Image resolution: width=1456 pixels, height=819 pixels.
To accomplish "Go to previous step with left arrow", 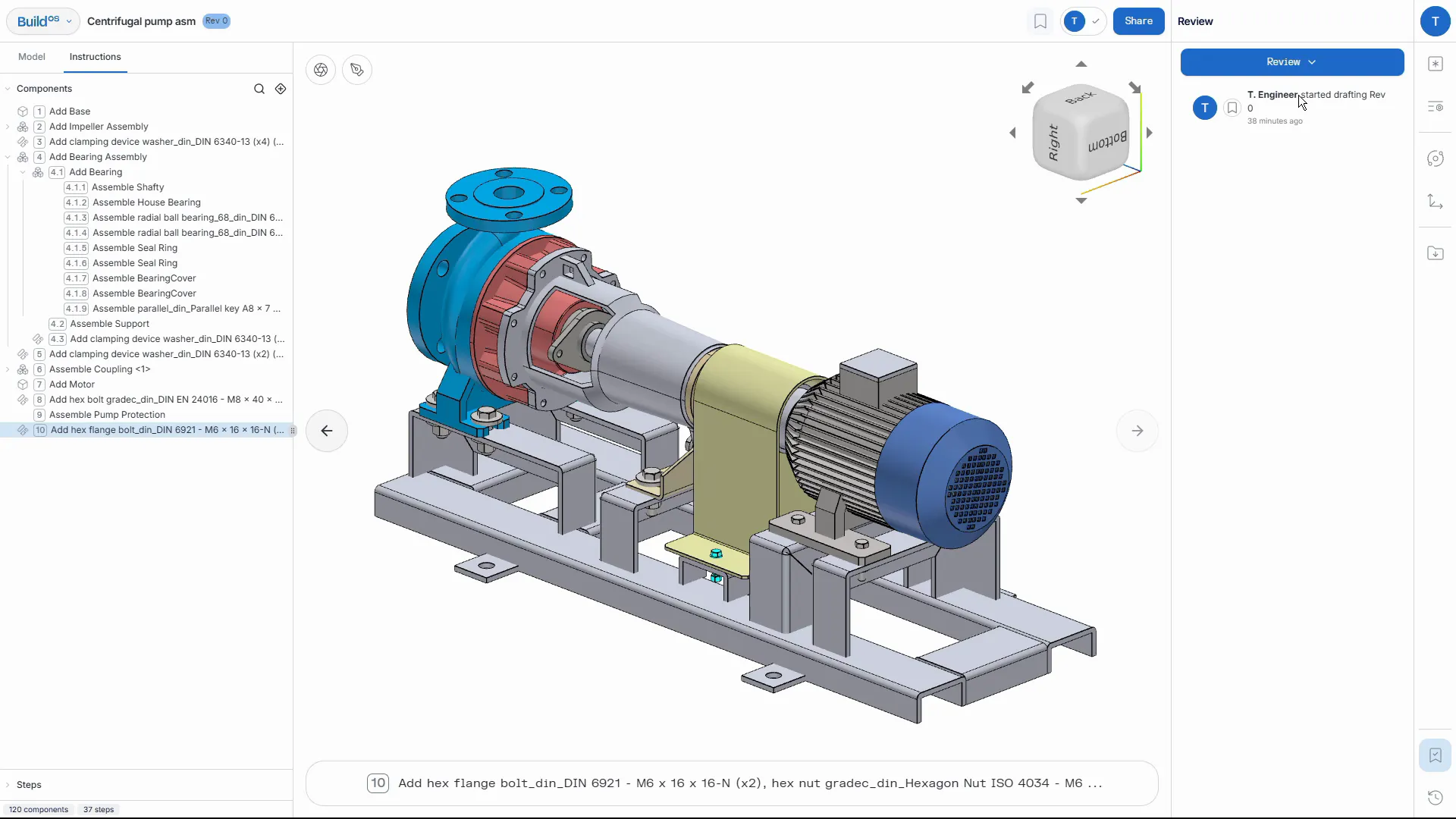I will [x=327, y=431].
